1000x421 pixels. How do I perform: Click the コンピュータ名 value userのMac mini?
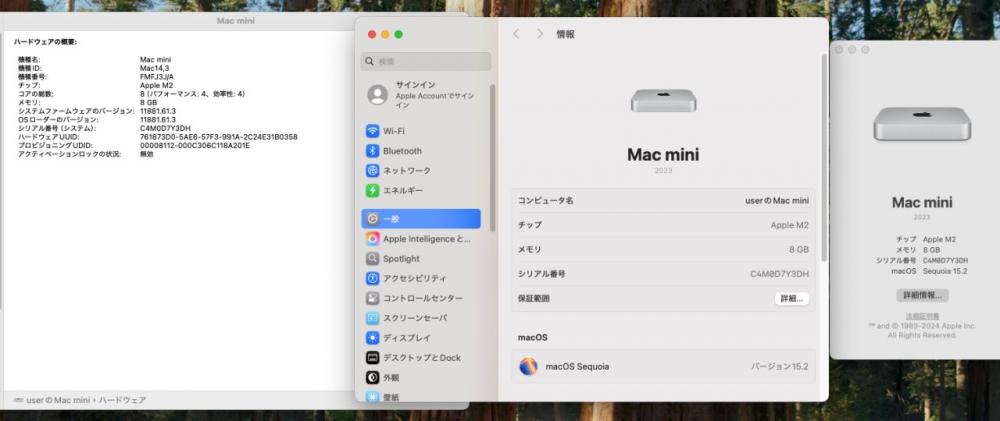[x=777, y=200]
